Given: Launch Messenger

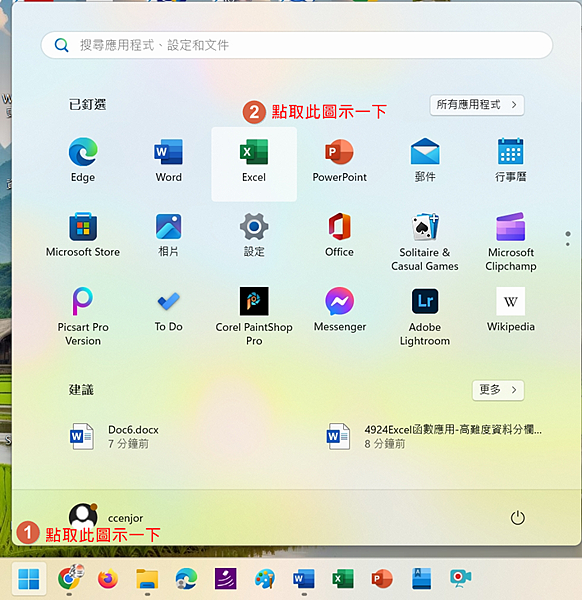Looking at the screenshot, I should click(x=339, y=310).
